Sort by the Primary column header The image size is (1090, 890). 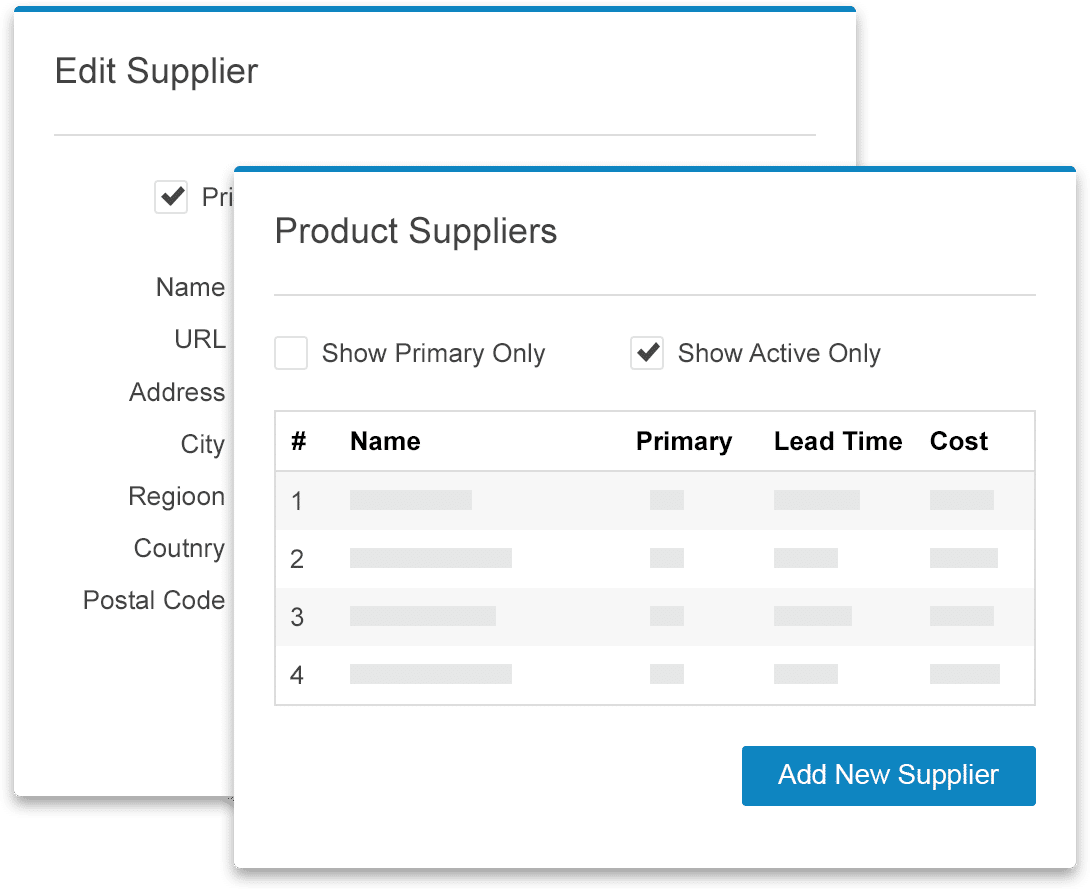pos(684,442)
